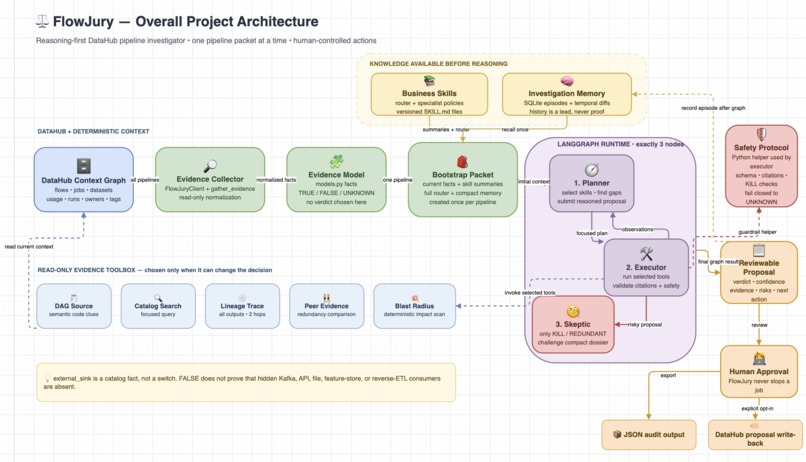
Task: Click the shield icon in Safety Protocol node
Action: point(761,134)
